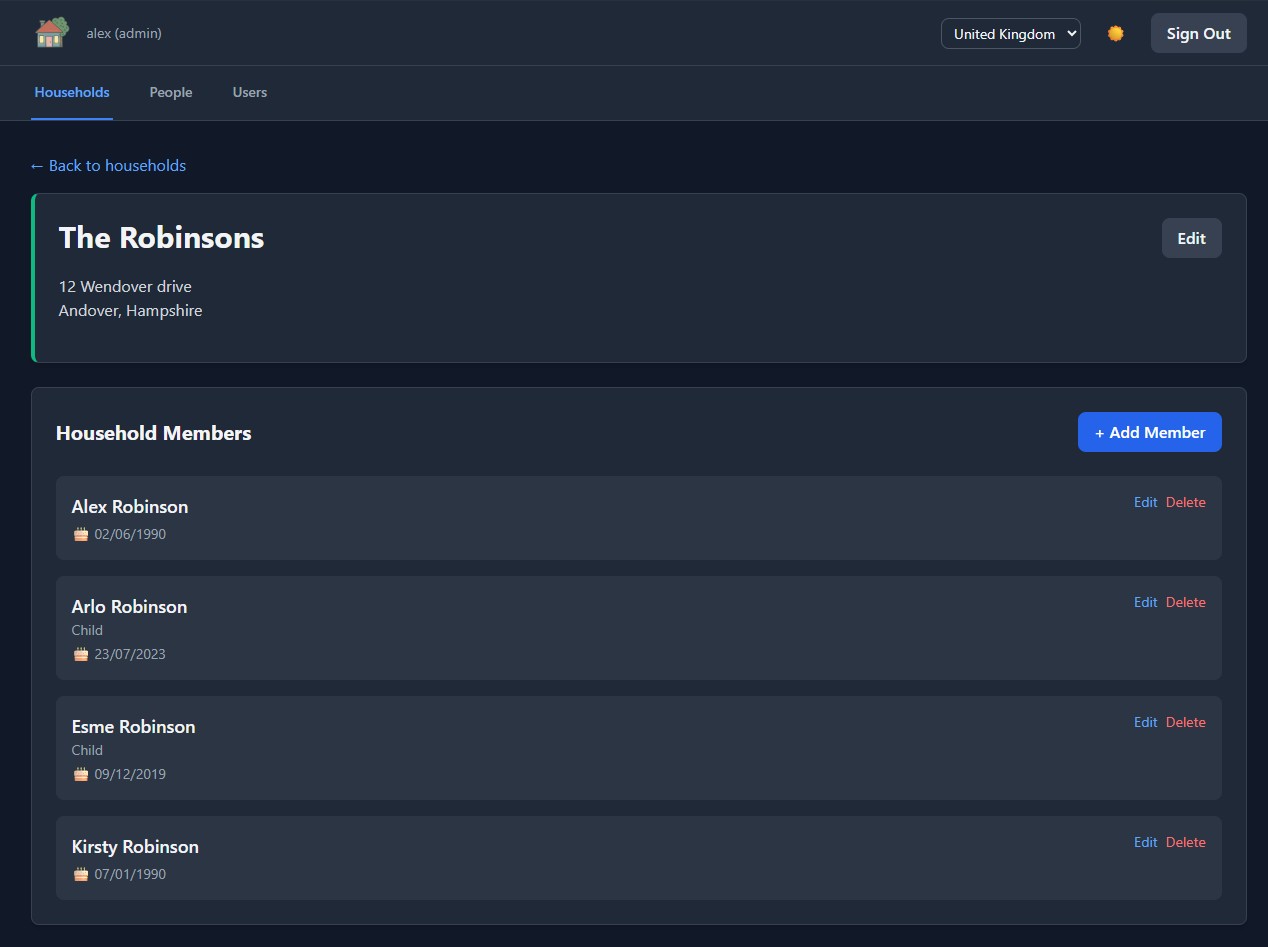Edit The Robinsons household details
This screenshot has height=947, width=1268.
1191,238
